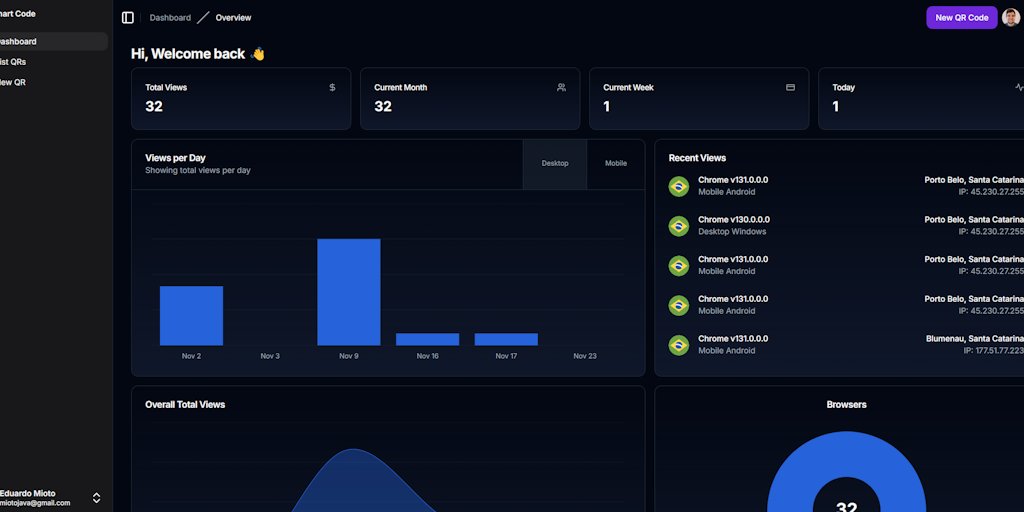Select the Nov 2 bar in chart
The image size is (1024, 512).
191,315
